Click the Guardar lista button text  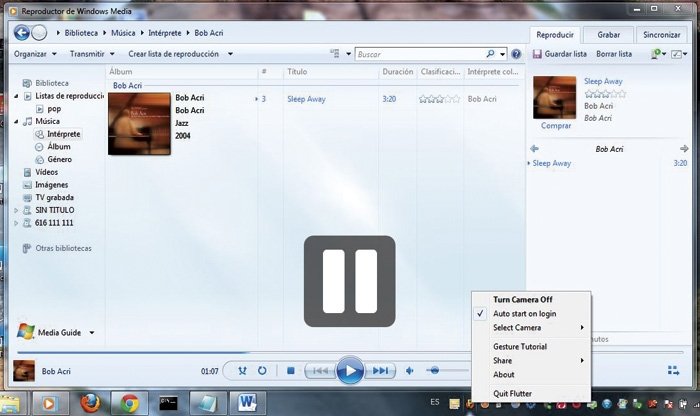[x=566, y=54]
